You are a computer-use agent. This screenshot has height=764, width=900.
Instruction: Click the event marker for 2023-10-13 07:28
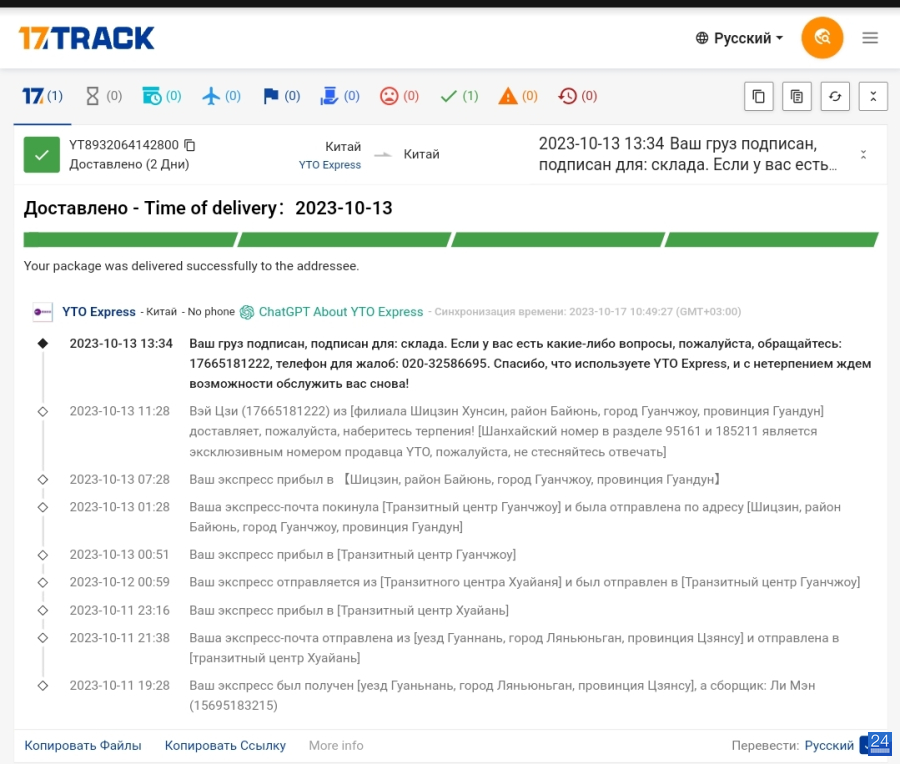pyautogui.click(x=42, y=479)
